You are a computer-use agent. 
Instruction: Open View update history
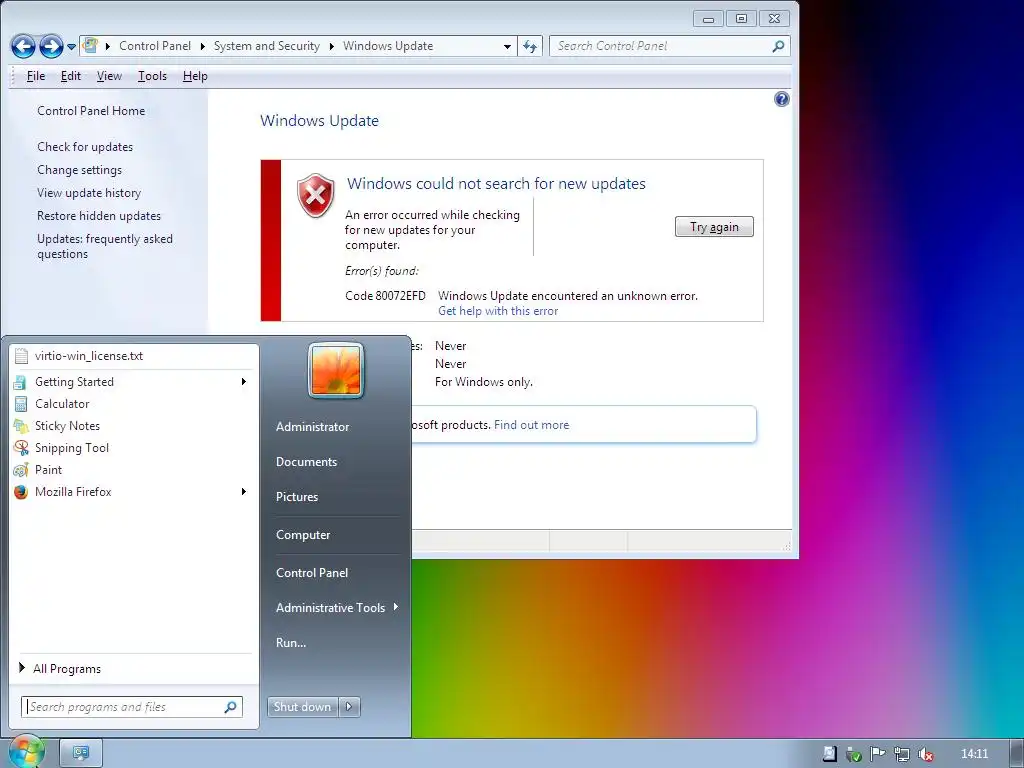[x=89, y=193]
